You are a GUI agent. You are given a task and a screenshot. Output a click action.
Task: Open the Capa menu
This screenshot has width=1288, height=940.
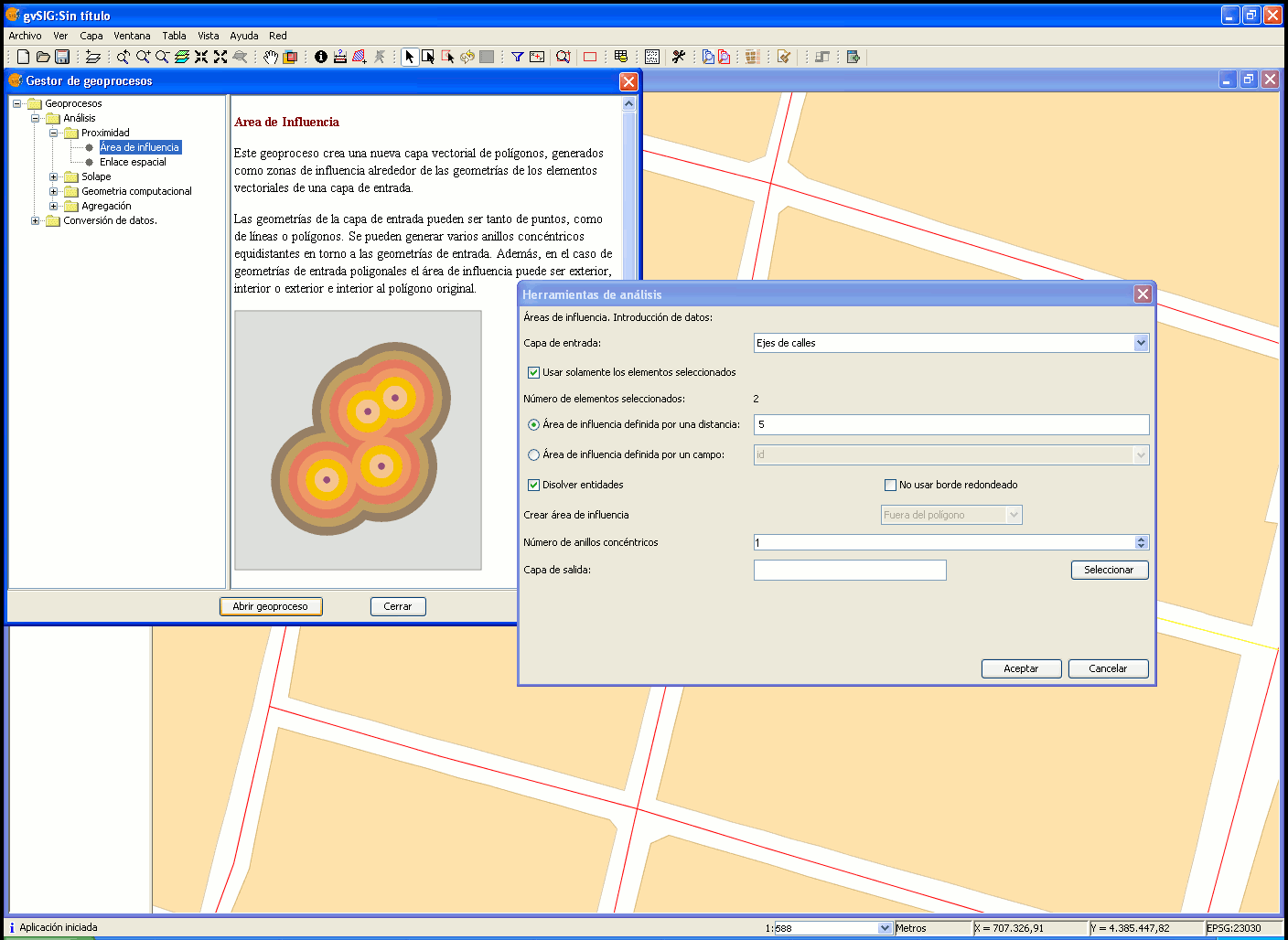pyautogui.click(x=91, y=36)
